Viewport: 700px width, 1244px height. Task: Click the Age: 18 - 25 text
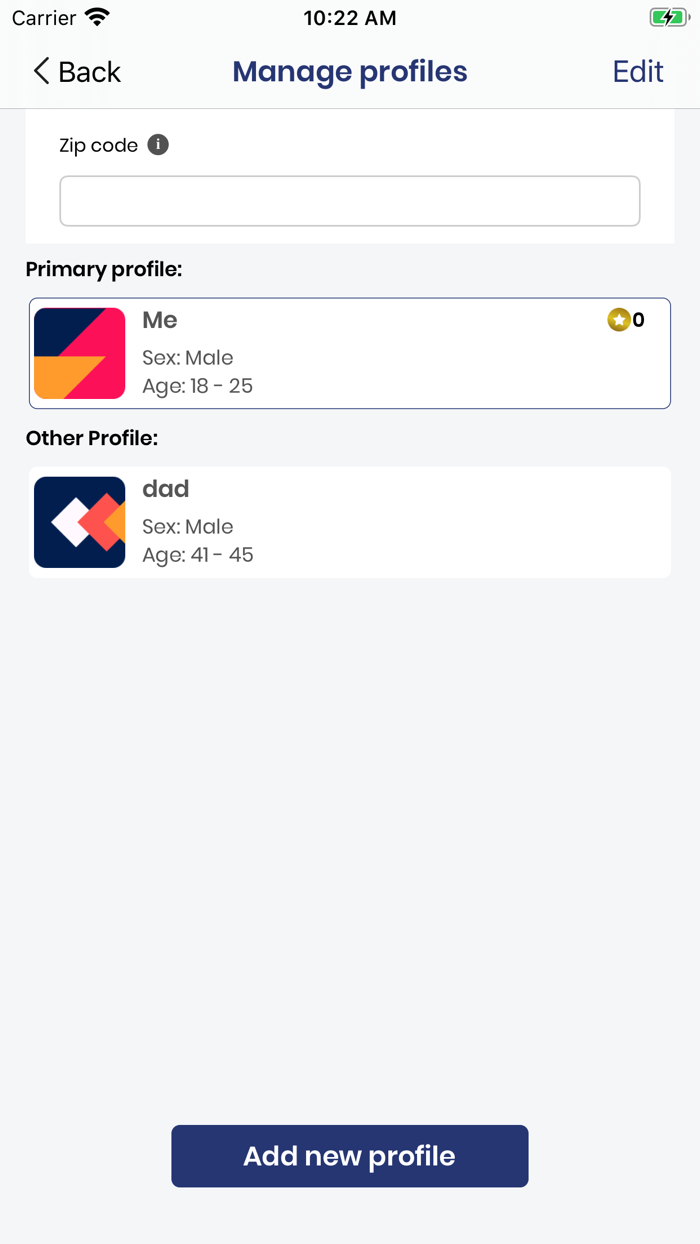coord(198,386)
